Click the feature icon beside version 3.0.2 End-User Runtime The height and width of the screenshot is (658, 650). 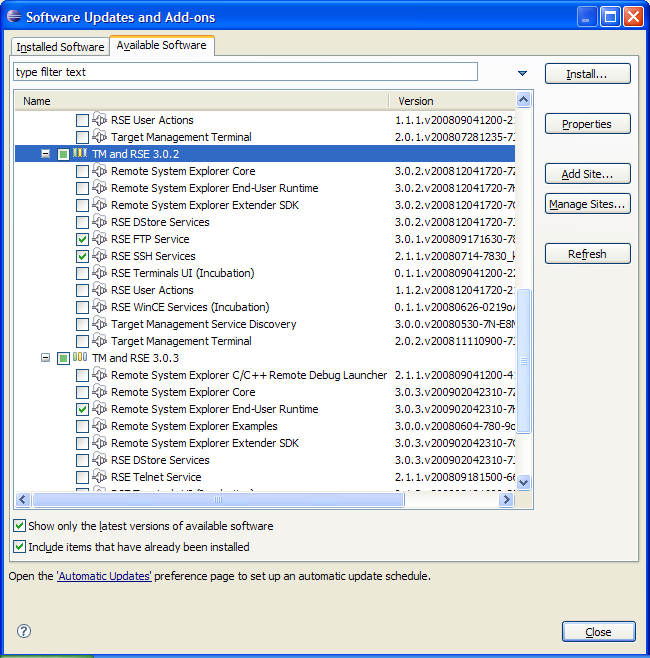(x=99, y=188)
